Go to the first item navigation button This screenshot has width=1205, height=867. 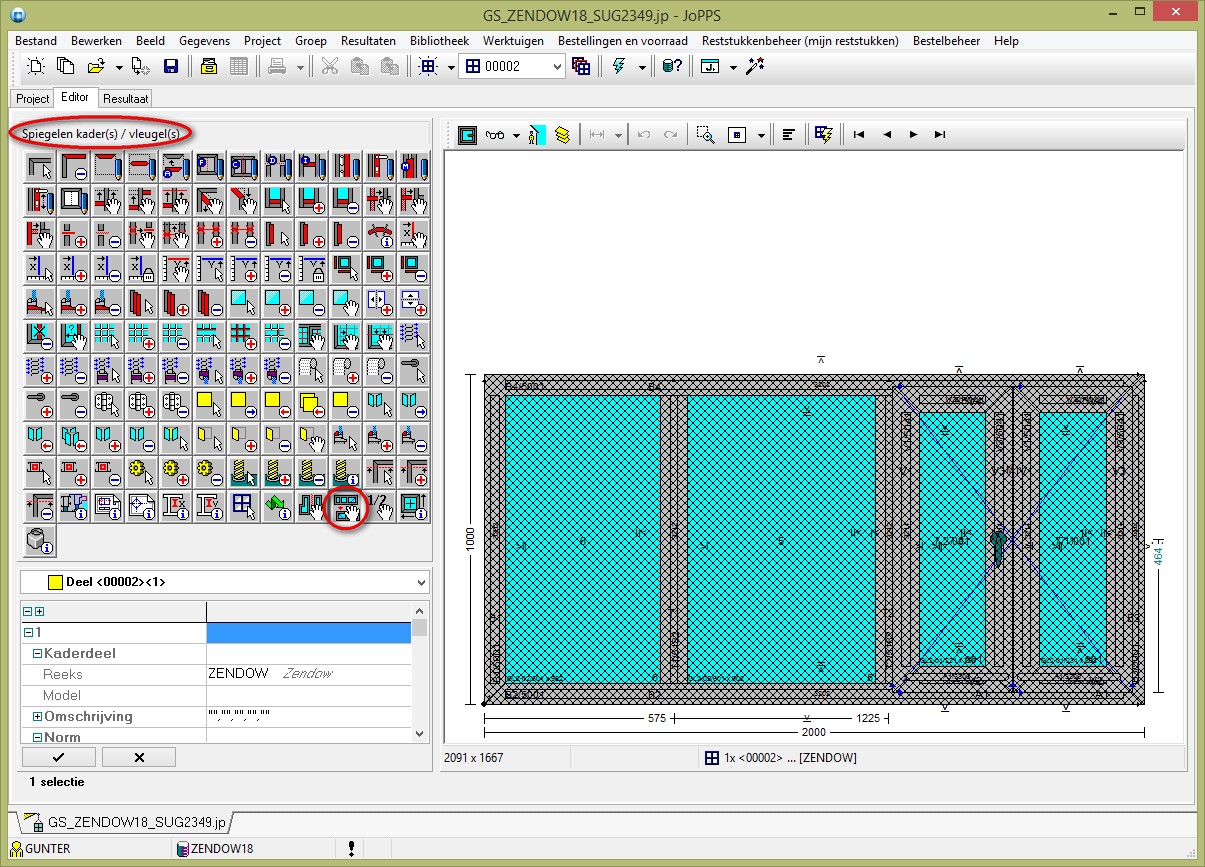coord(858,134)
